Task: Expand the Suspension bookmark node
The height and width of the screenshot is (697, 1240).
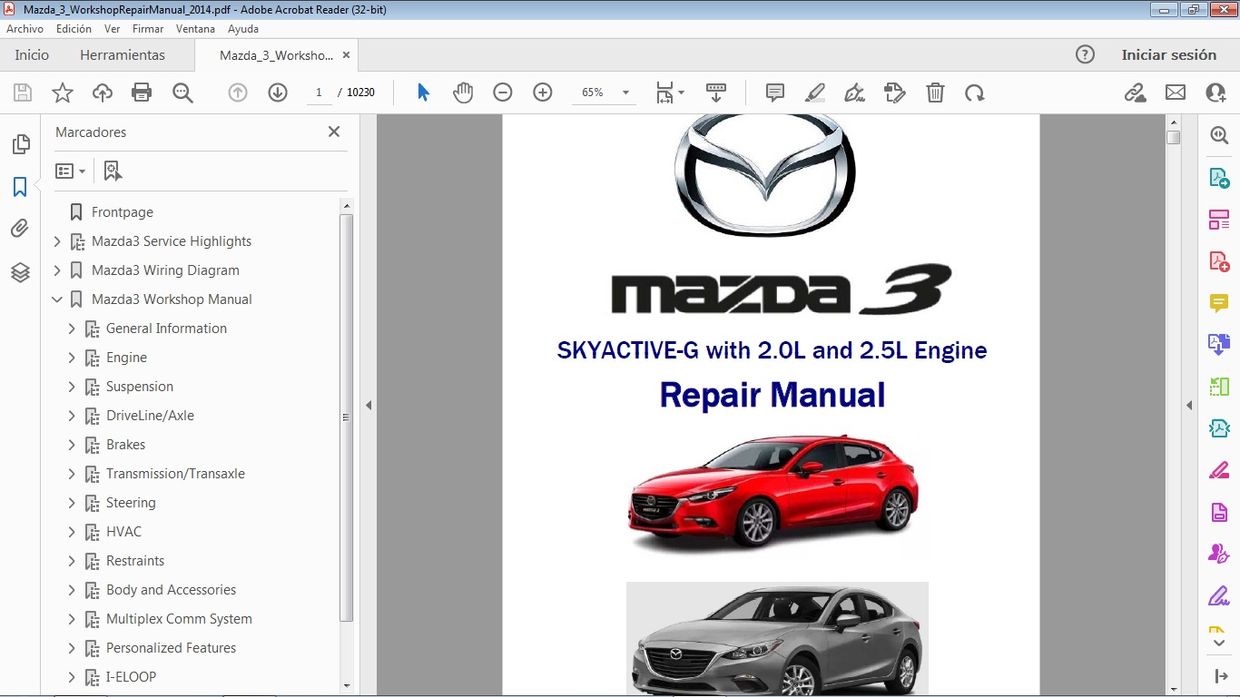Action: click(x=72, y=386)
